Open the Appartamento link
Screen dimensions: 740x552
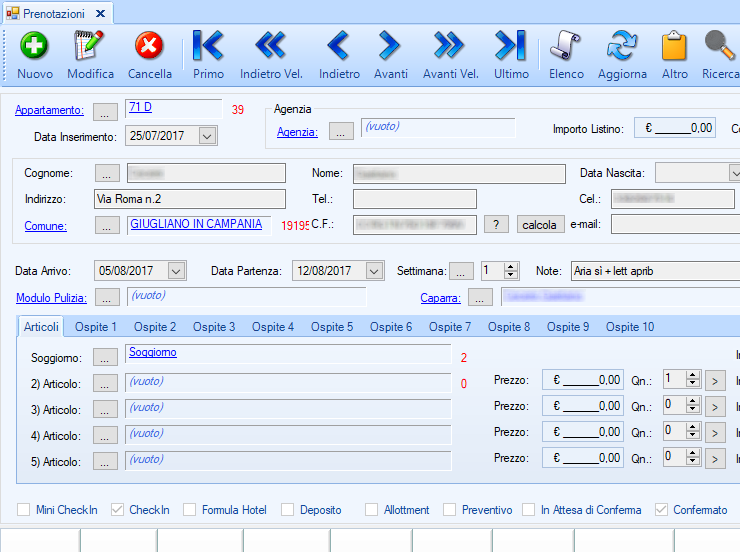coord(49,110)
